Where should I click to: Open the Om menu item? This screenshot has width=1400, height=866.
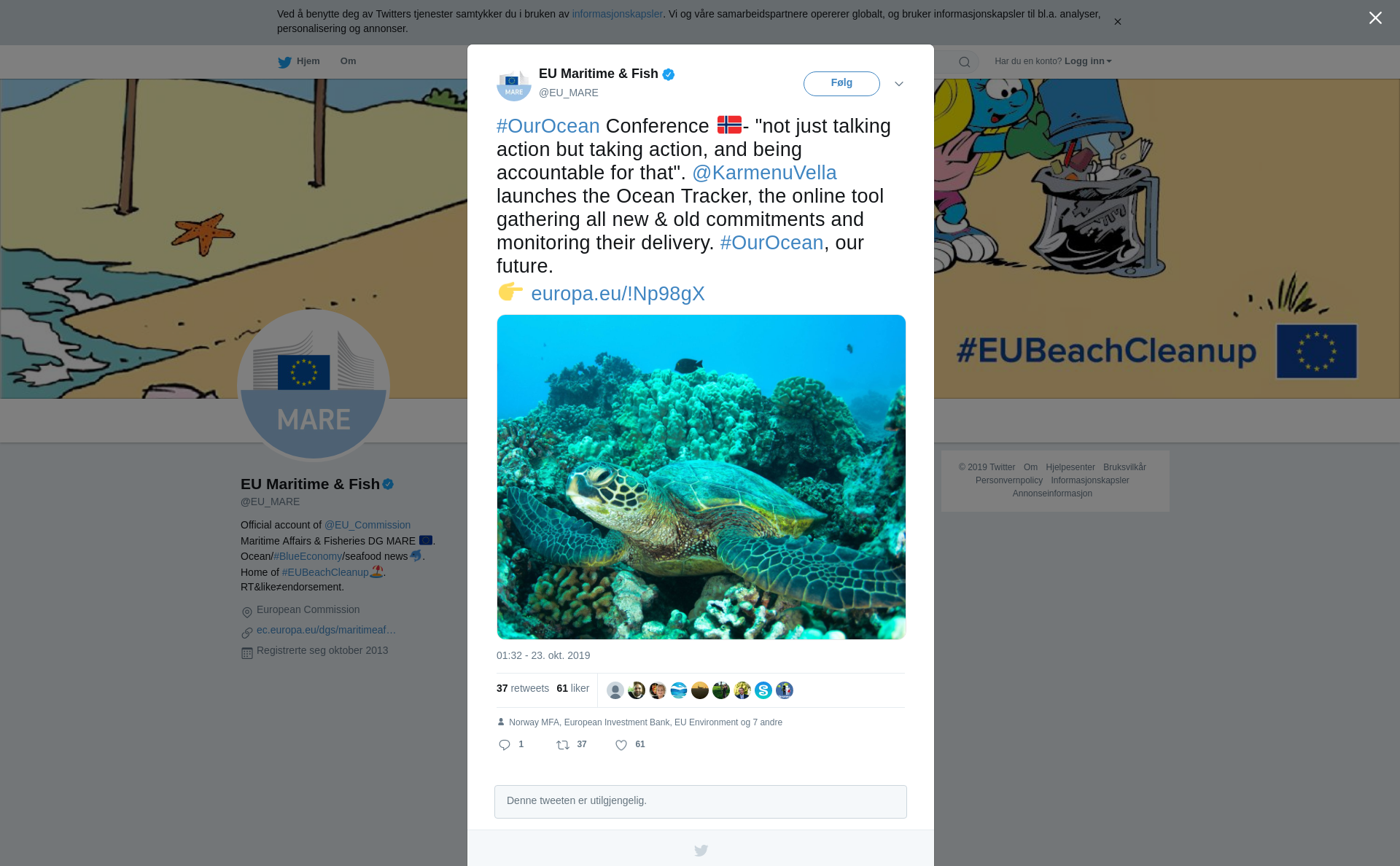click(348, 61)
